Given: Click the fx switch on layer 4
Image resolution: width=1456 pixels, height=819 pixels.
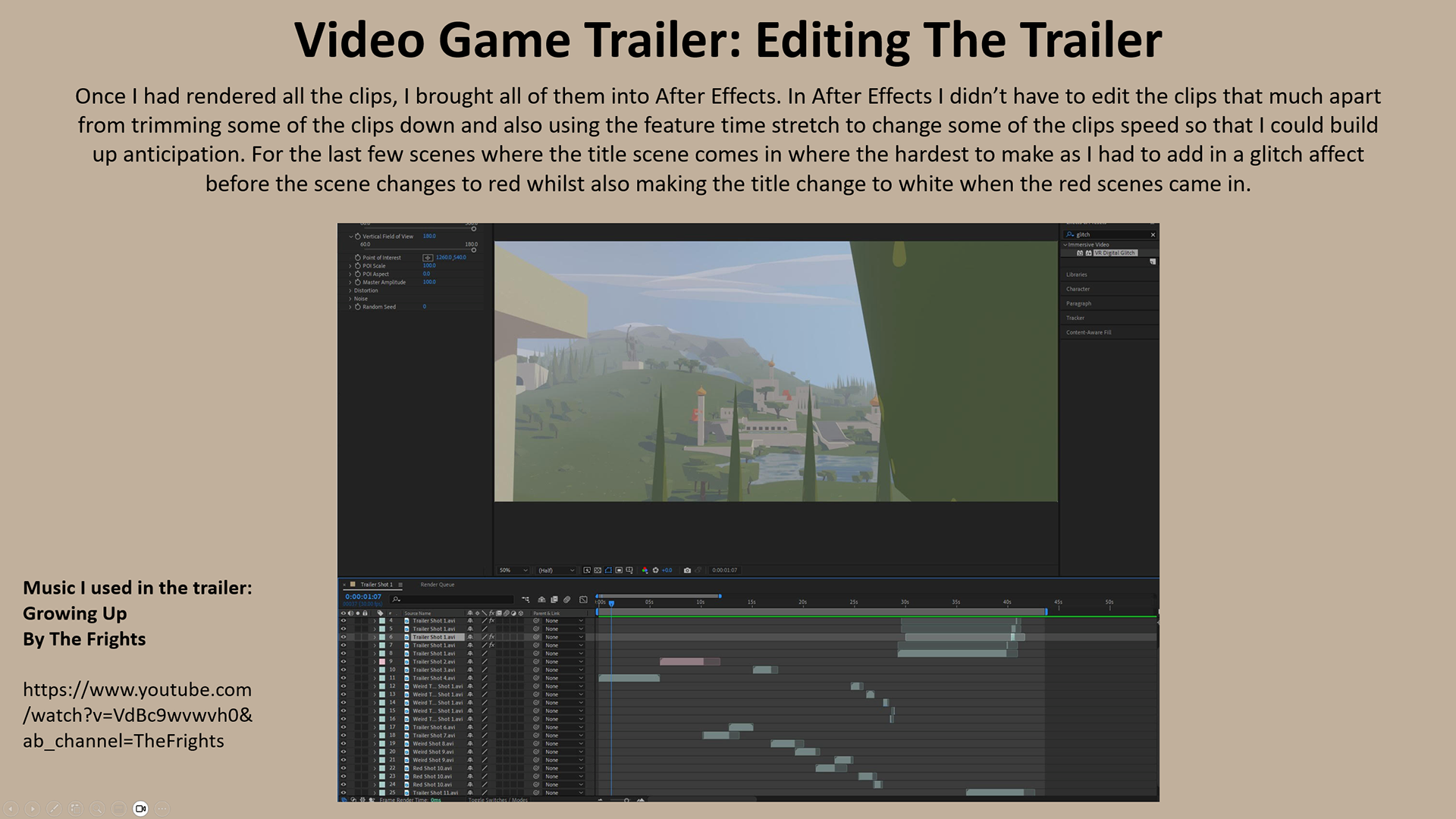Looking at the screenshot, I should click(491, 621).
